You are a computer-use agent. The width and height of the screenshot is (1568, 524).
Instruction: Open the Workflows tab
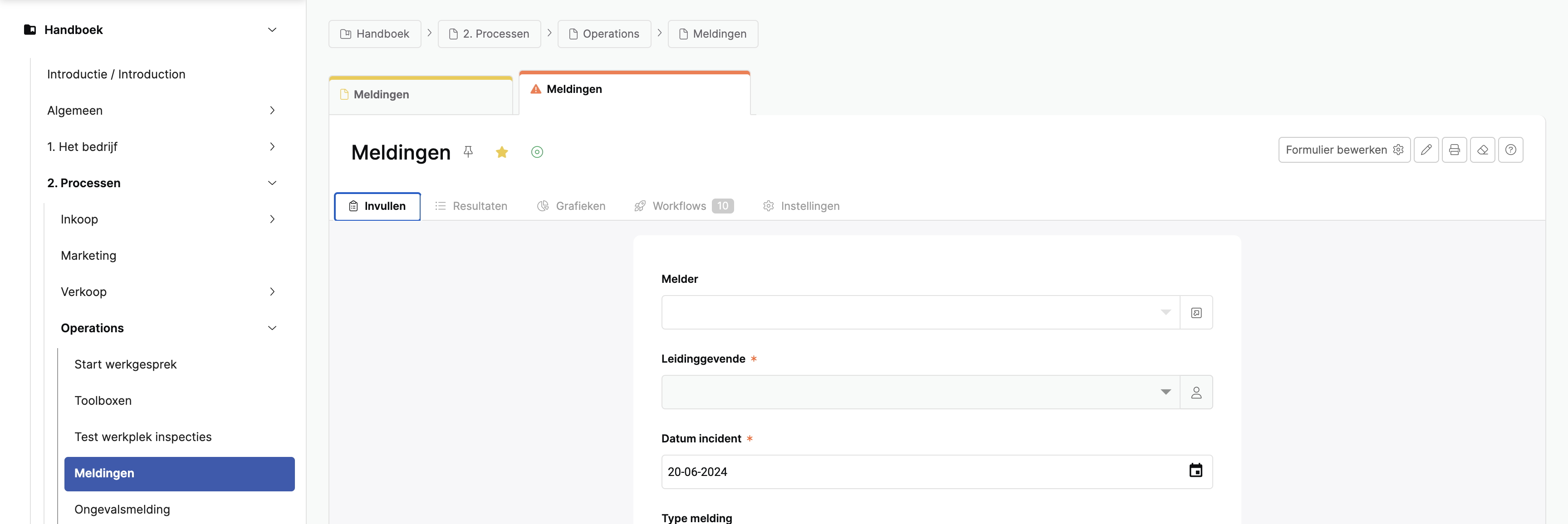pos(684,206)
